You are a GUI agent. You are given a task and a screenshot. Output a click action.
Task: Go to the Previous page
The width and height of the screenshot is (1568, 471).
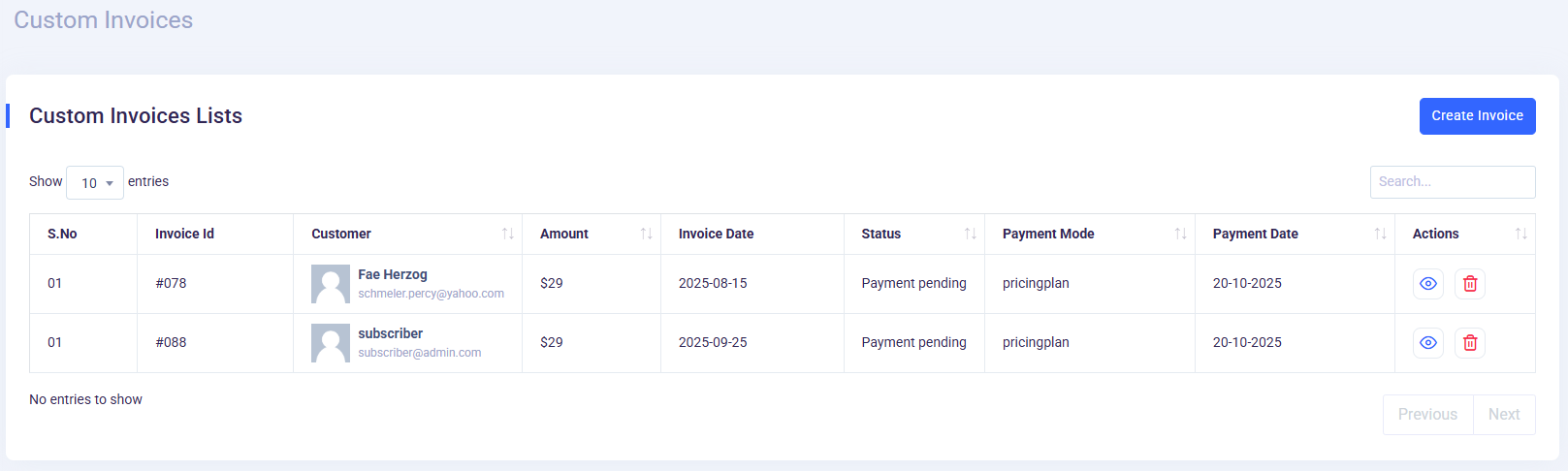click(1427, 415)
